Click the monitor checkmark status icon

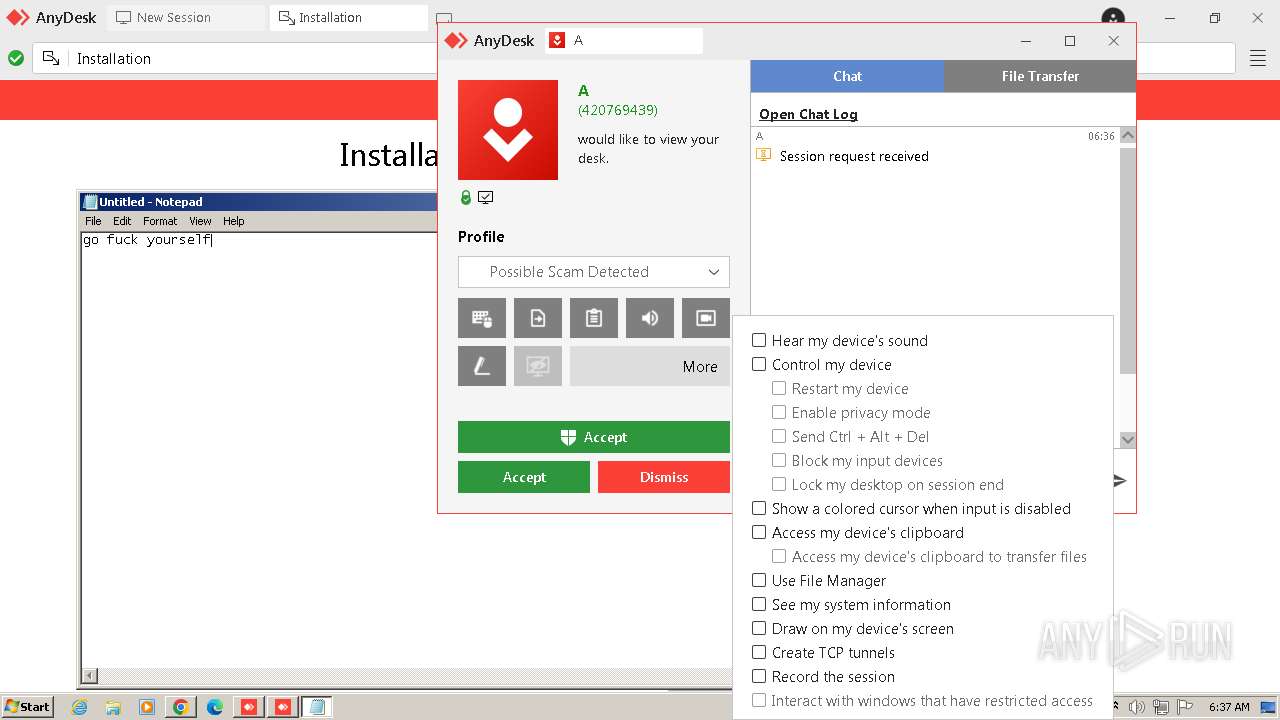[486, 197]
